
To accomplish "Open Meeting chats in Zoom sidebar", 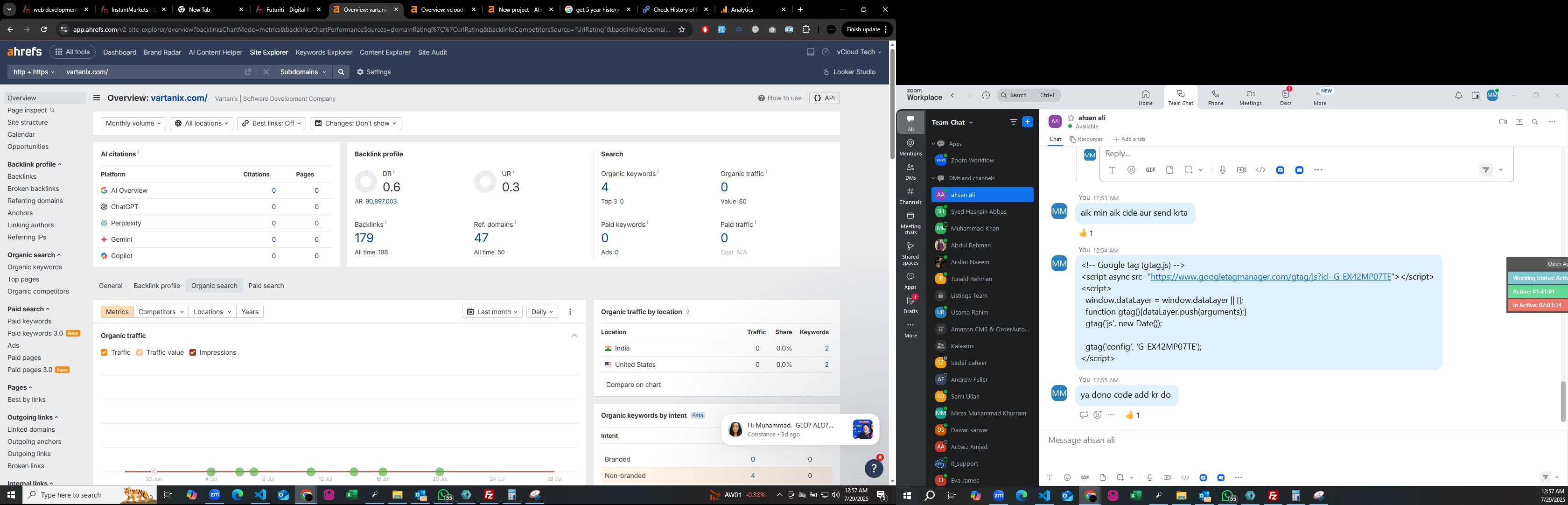I will click(910, 223).
